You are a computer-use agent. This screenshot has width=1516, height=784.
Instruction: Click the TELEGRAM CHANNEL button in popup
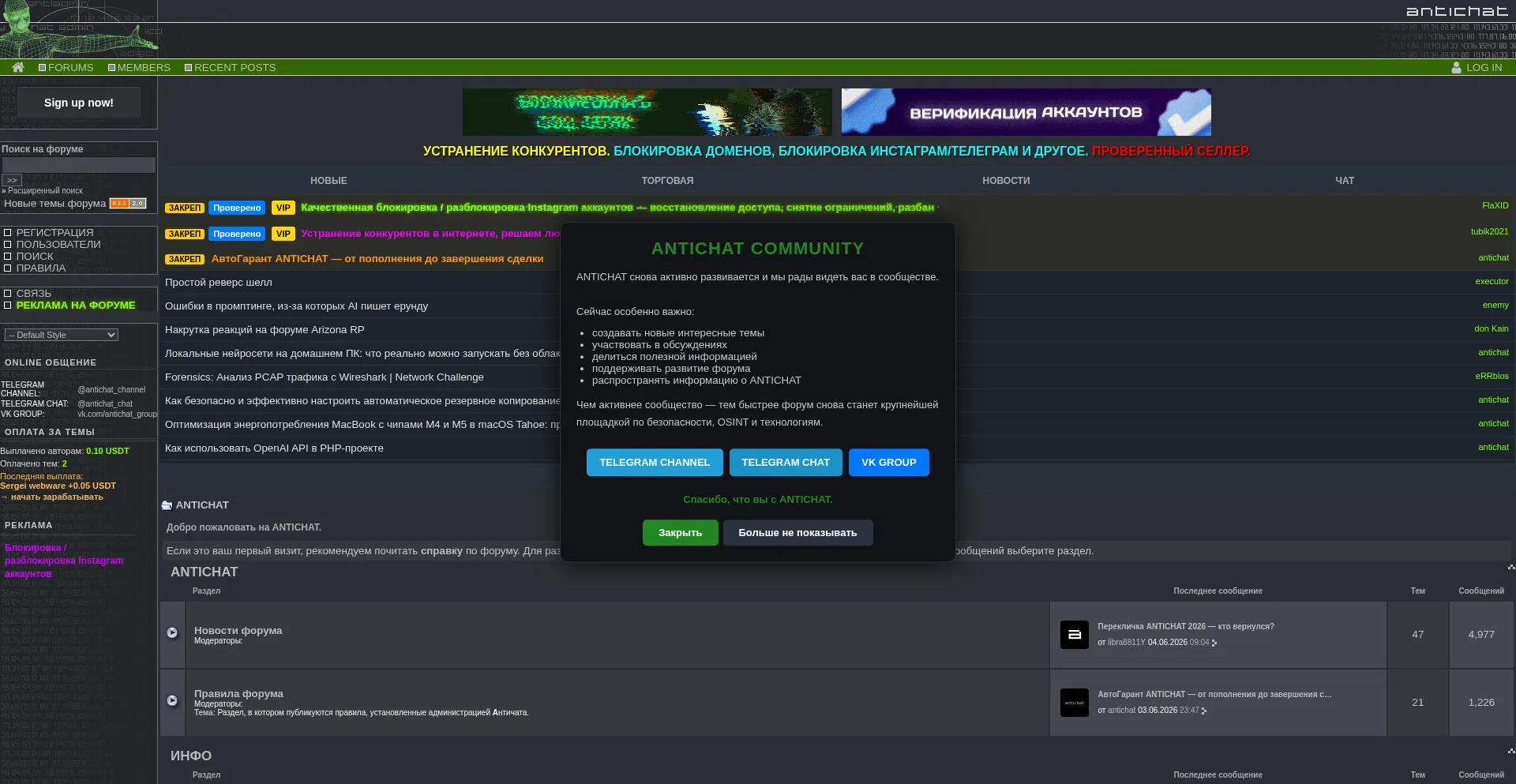655,463
